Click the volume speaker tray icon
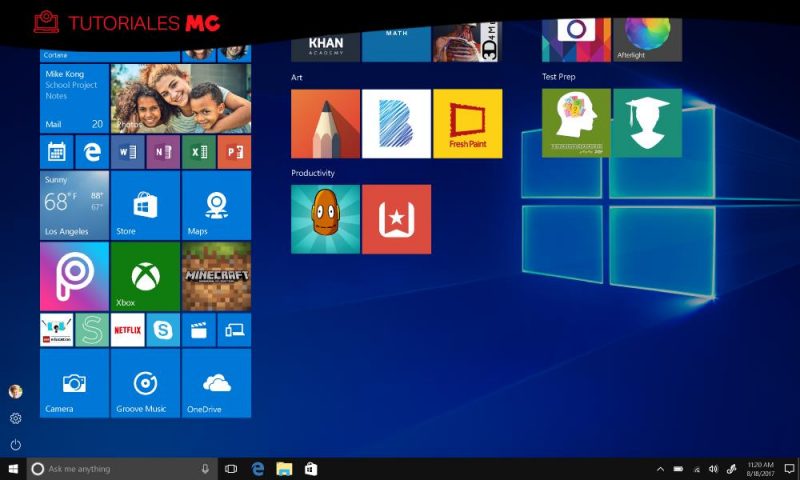Image resolution: width=800 pixels, height=480 pixels. pyautogui.click(x=713, y=469)
